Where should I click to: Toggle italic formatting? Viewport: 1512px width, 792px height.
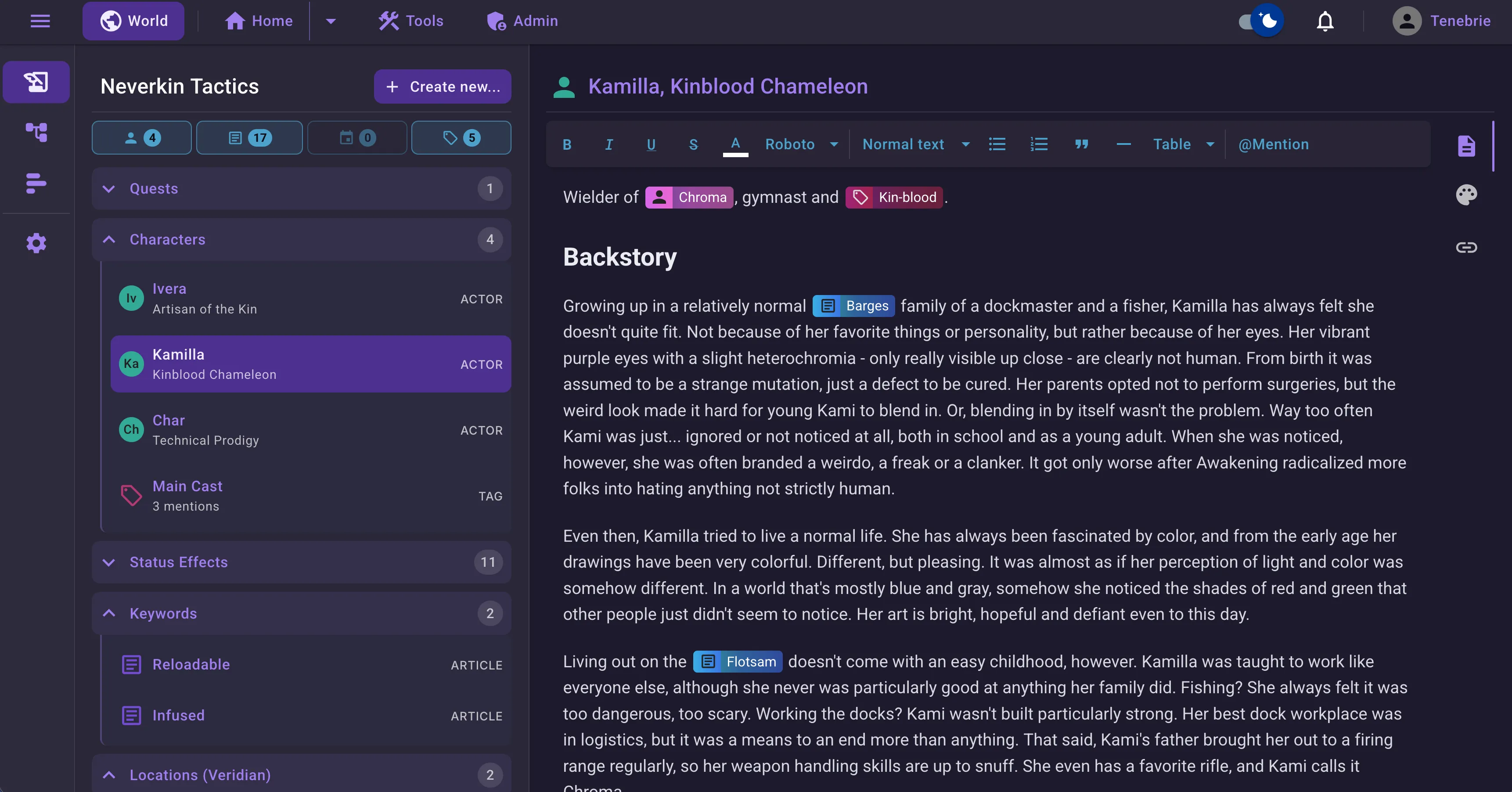[608, 144]
